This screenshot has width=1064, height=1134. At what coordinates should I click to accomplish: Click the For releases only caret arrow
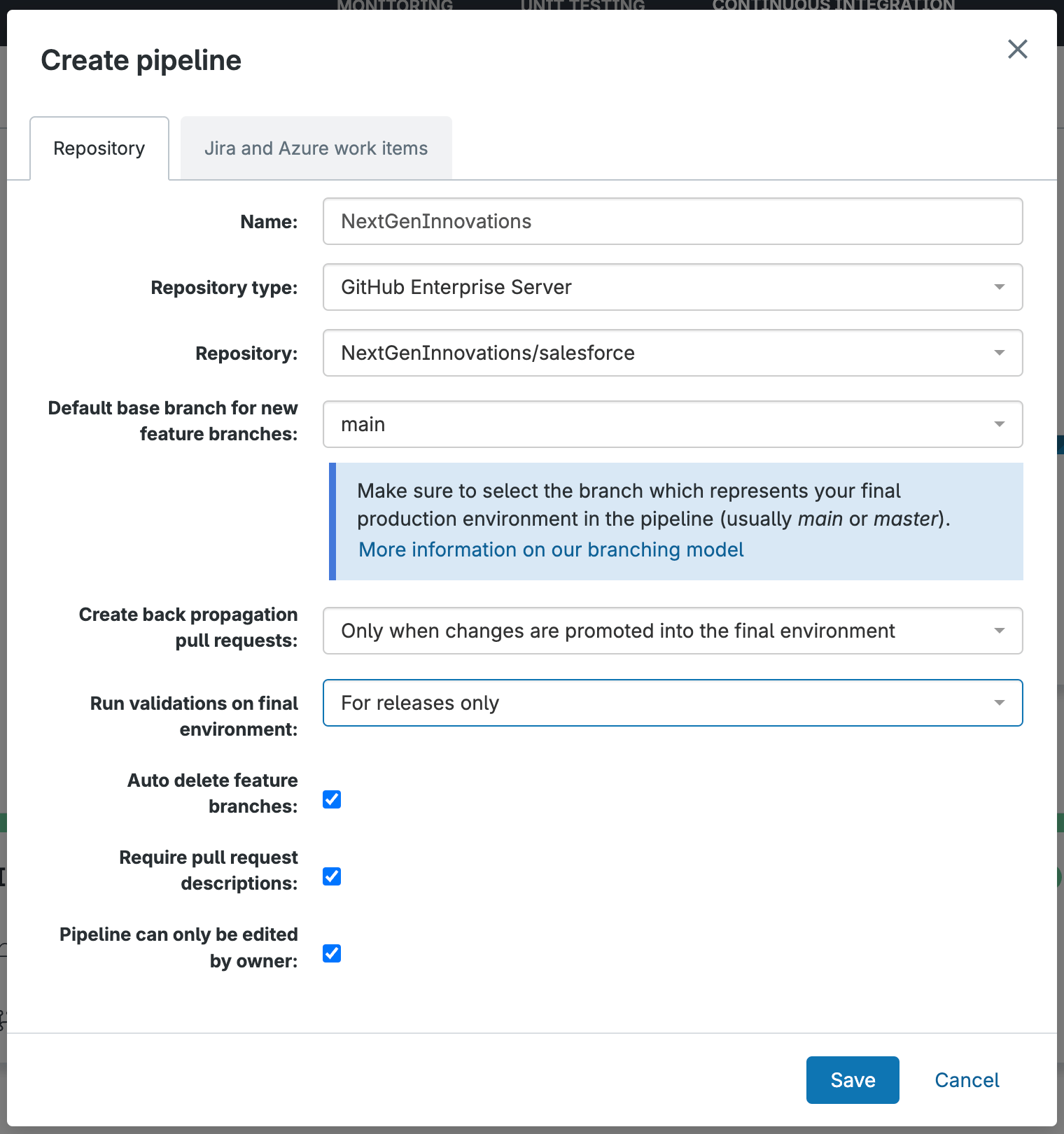pos(1000,703)
